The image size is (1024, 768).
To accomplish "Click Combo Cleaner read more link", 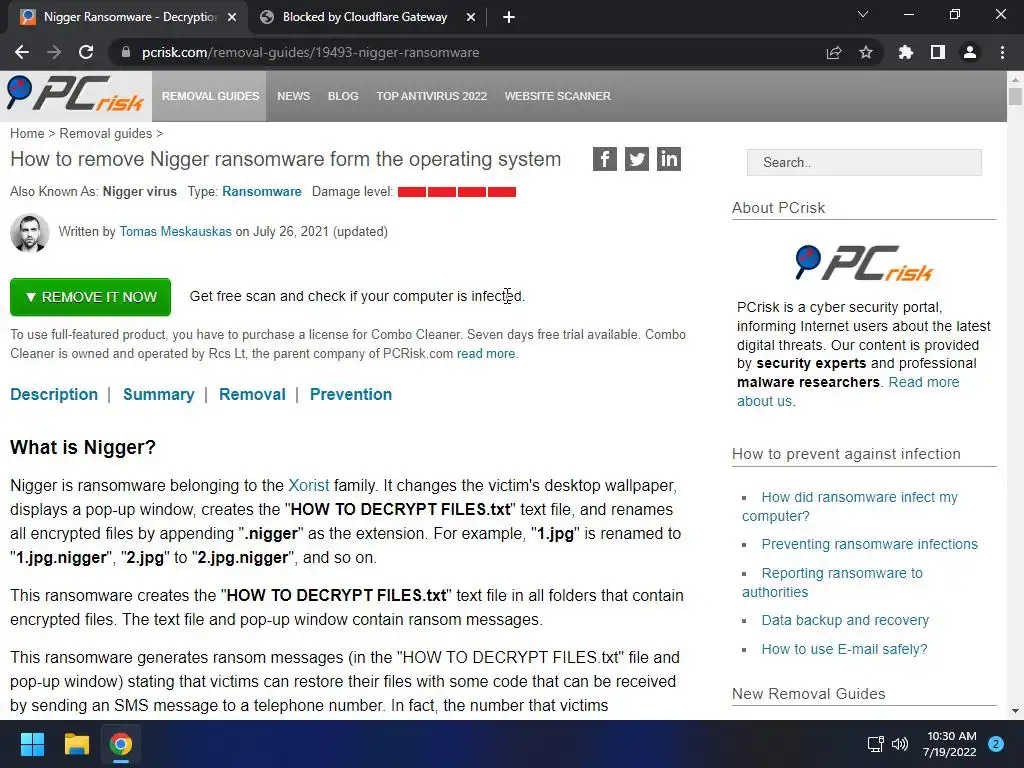I will pyautogui.click(x=486, y=353).
